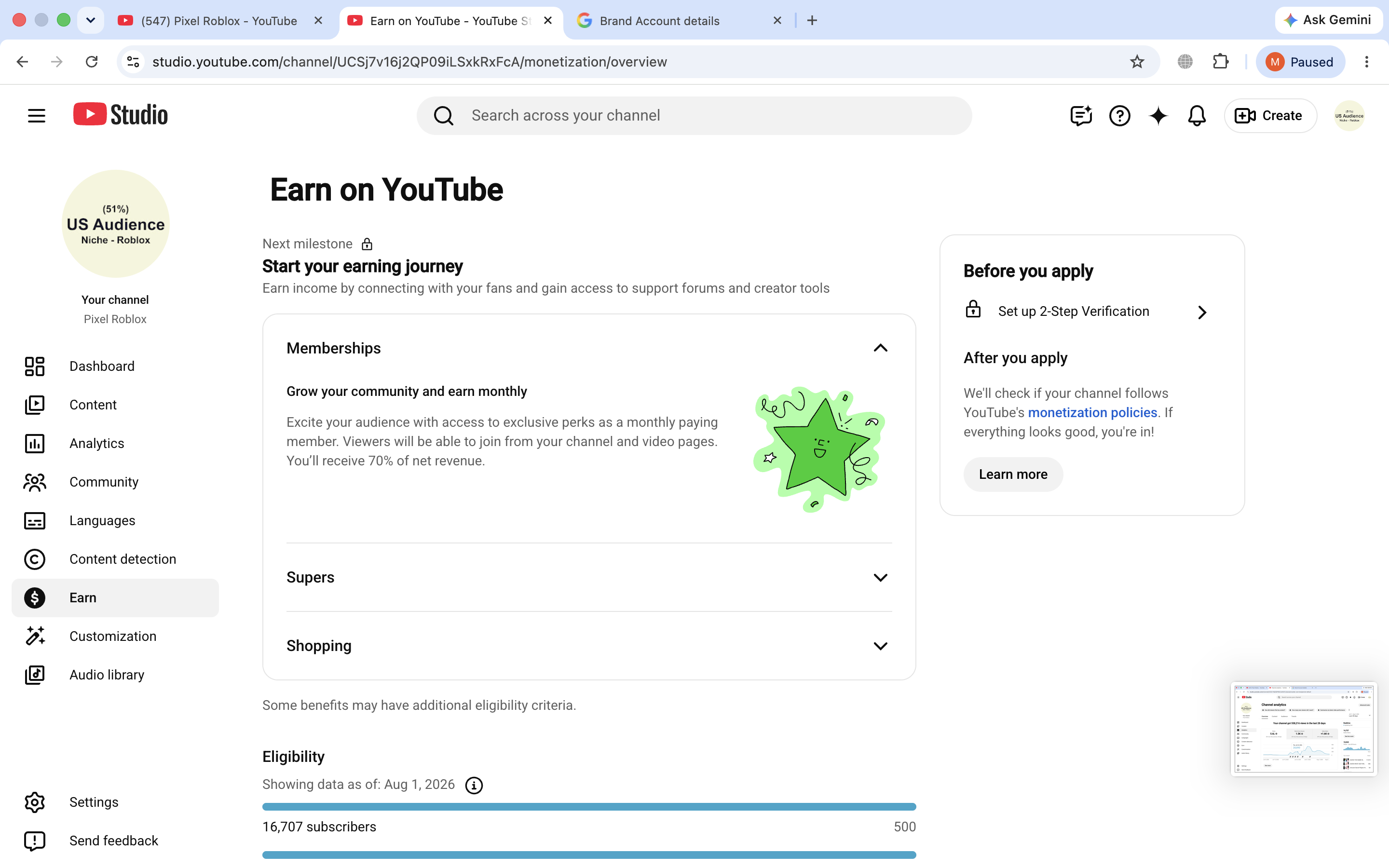Screen dimensions: 1389x868
Task: Click the Content detection copyright icon
Action: click(x=34, y=559)
